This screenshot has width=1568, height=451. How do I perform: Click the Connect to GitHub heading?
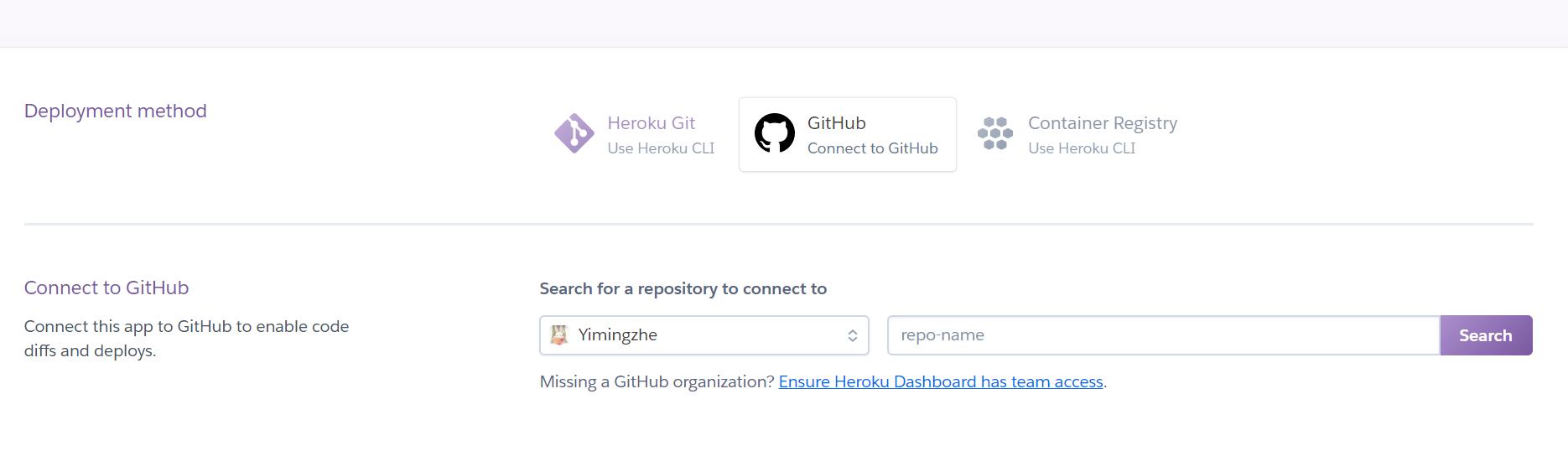(106, 288)
